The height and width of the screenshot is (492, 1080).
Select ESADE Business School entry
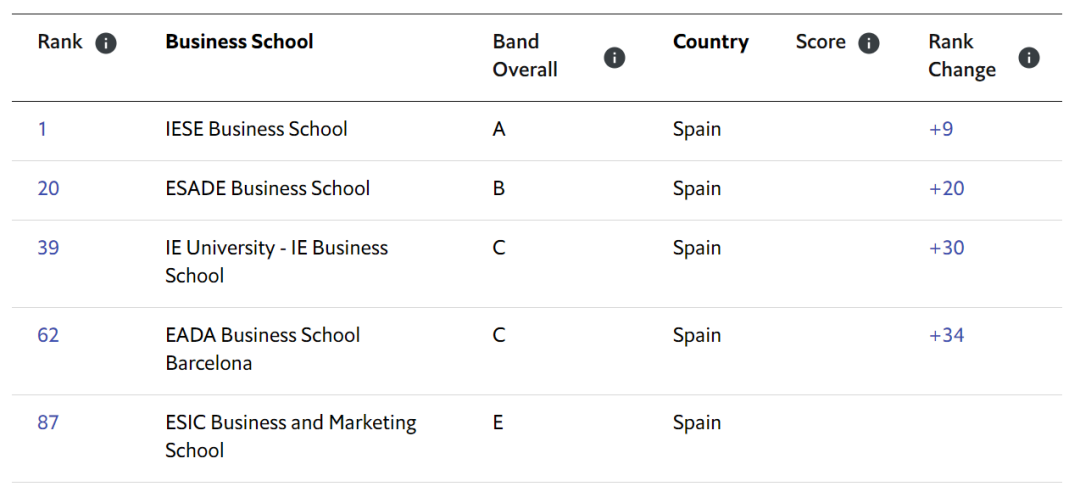tap(267, 188)
